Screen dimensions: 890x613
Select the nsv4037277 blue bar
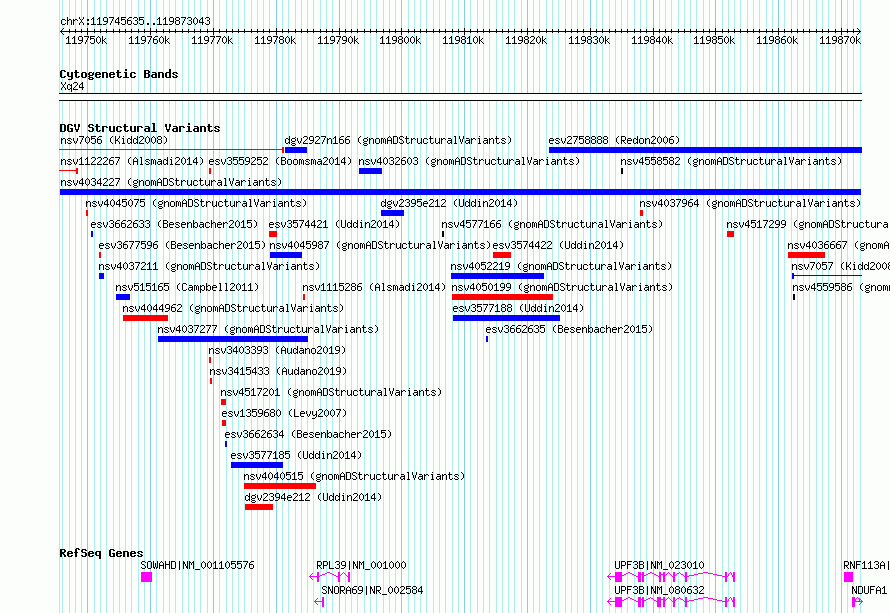(233, 339)
